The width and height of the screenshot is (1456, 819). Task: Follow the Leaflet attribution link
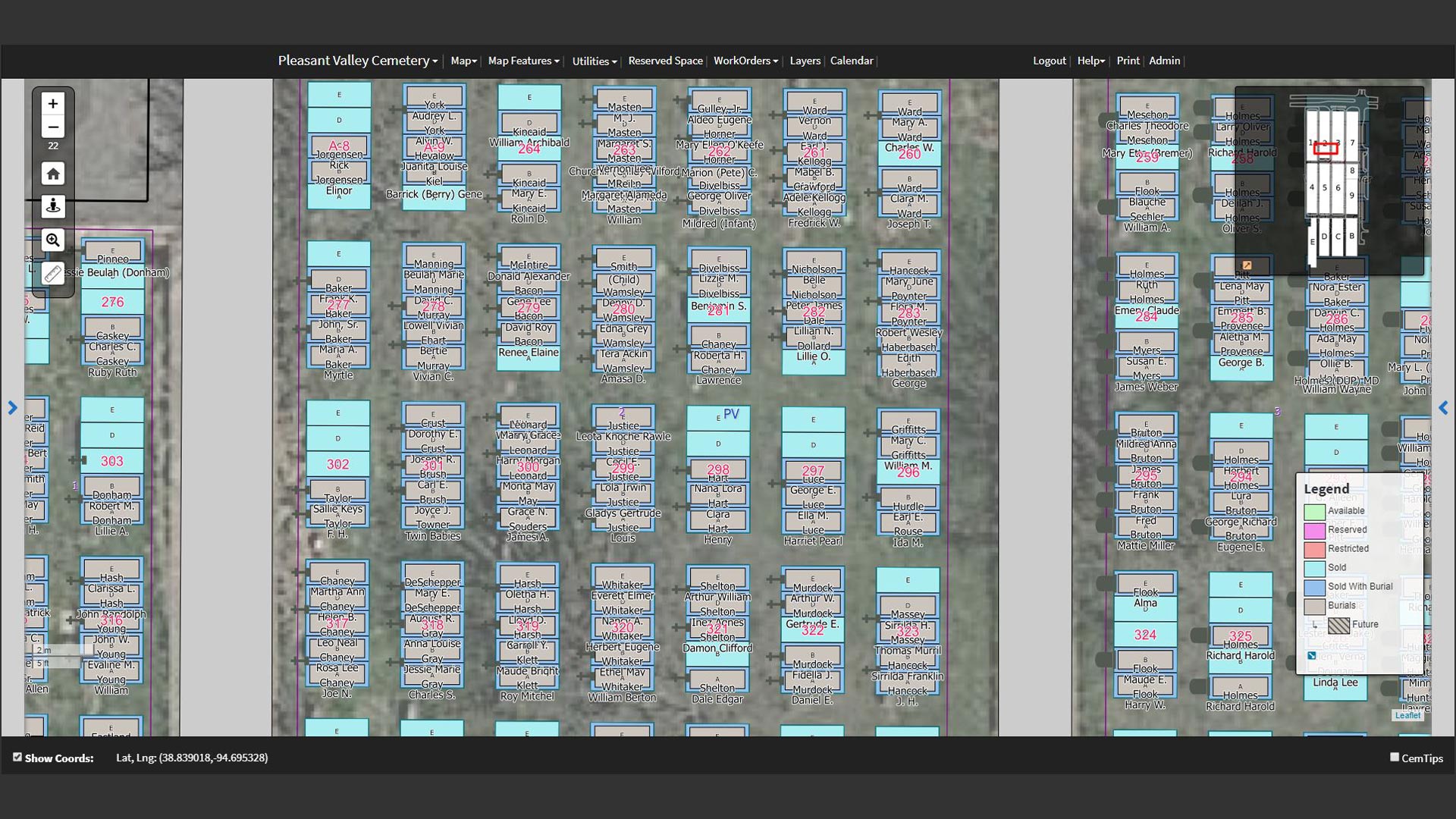(1407, 715)
